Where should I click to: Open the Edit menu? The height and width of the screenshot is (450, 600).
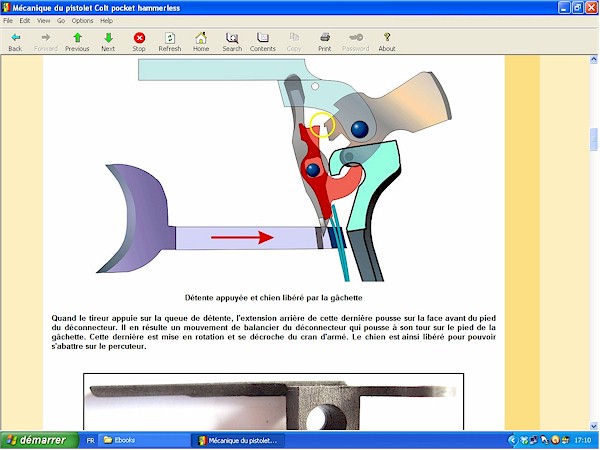pos(25,21)
